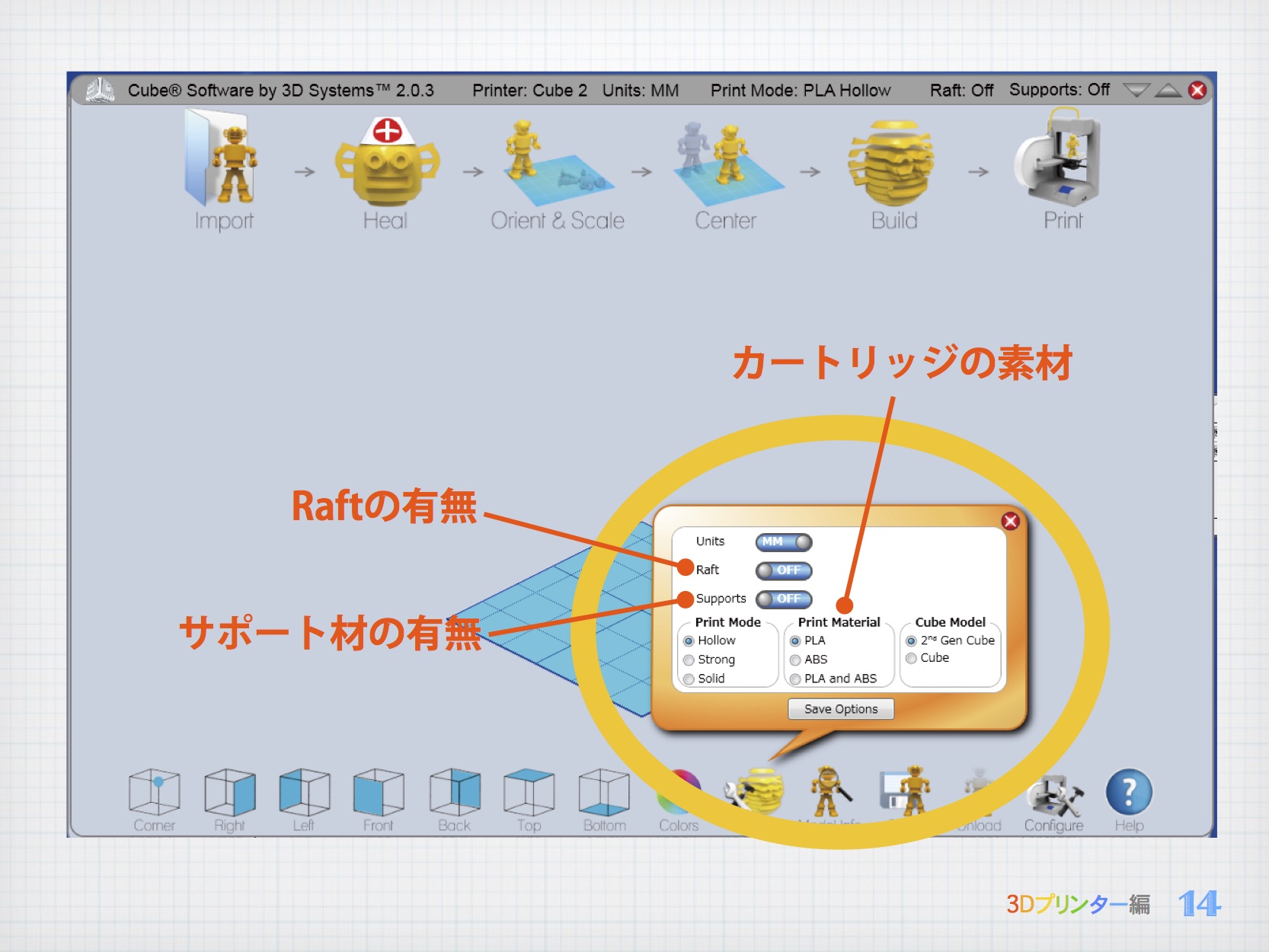The width and height of the screenshot is (1269, 952).
Task: Switch to Top view cube
Action: coord(529,792)
